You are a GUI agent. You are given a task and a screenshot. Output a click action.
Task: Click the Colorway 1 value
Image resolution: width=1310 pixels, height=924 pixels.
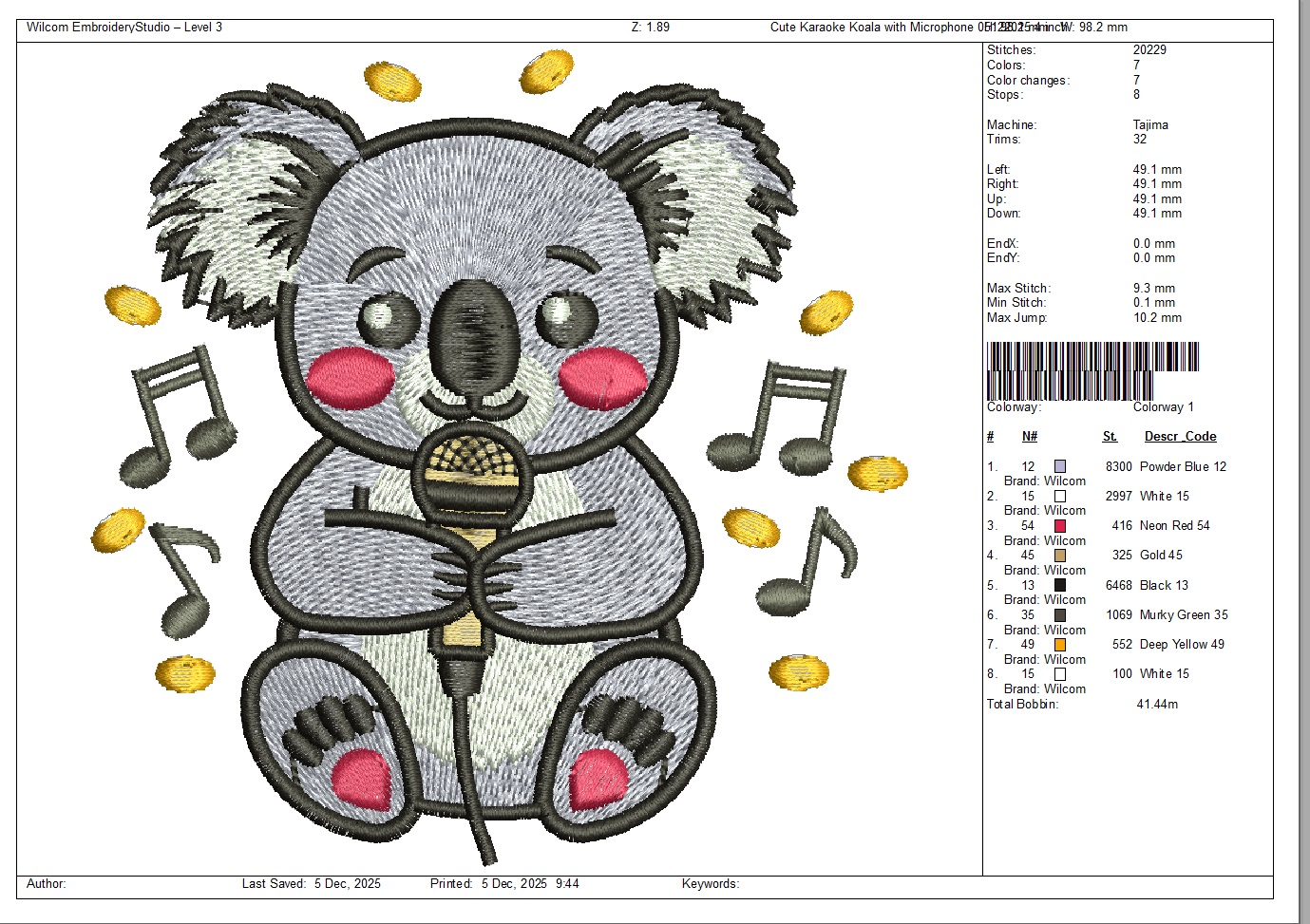click(1163, 406)
